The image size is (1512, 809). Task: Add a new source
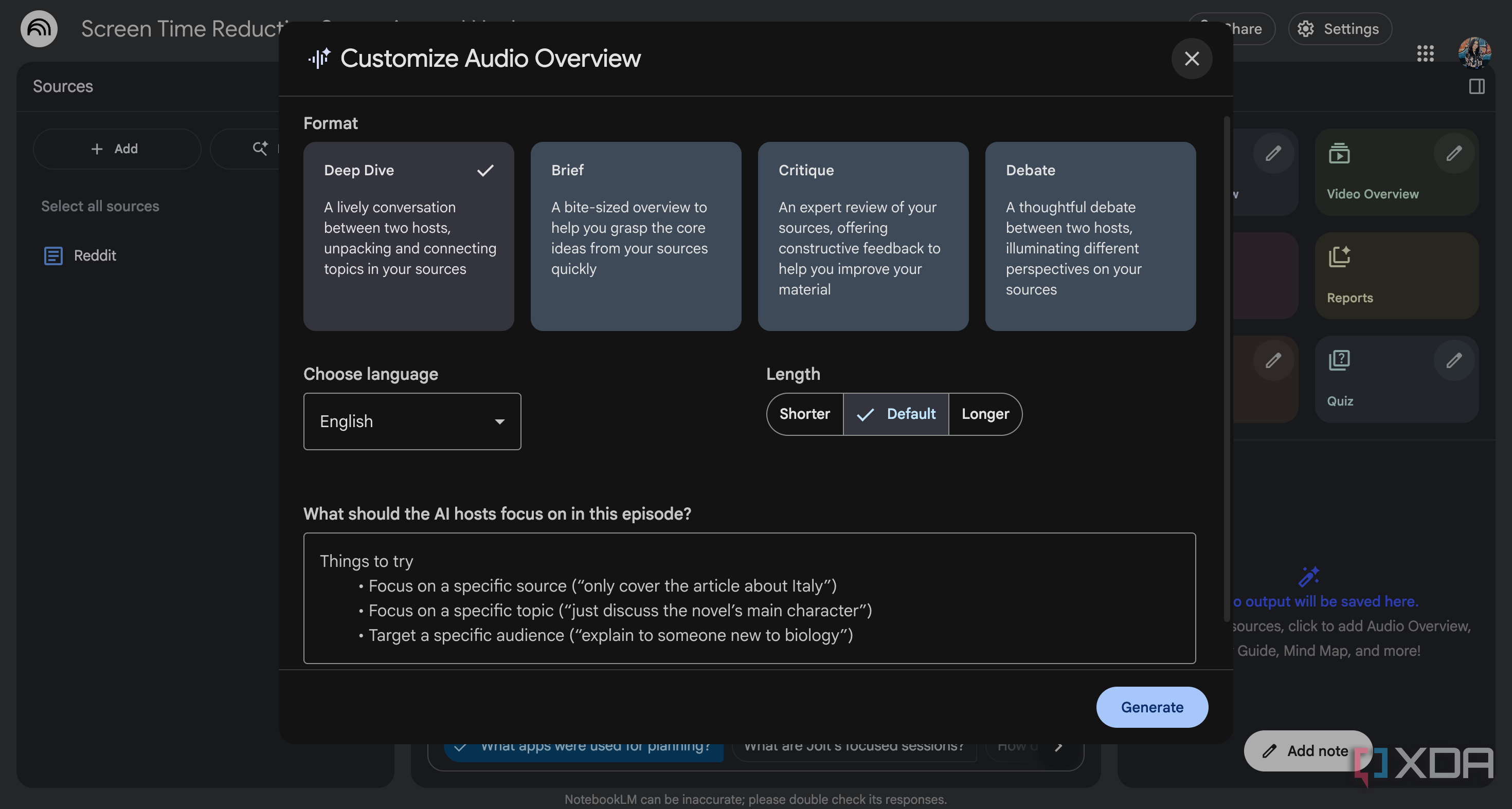(117, 149)
